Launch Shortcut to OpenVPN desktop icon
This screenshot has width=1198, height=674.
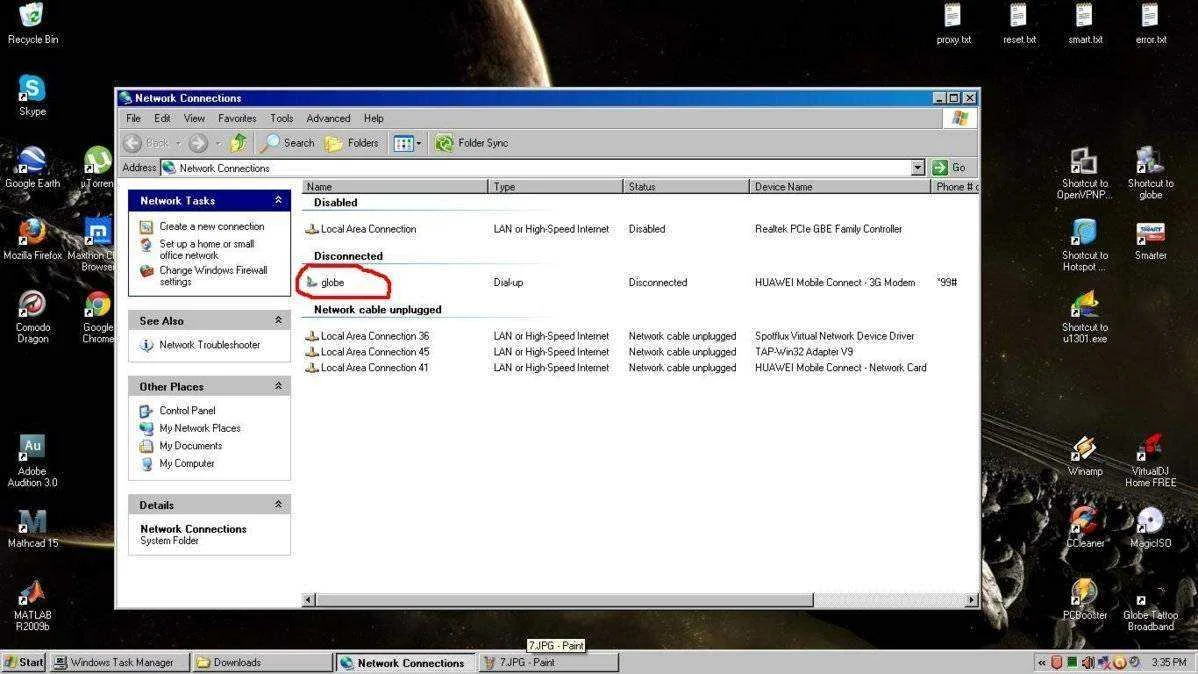pyautogui.click(x=1084, y=173)
